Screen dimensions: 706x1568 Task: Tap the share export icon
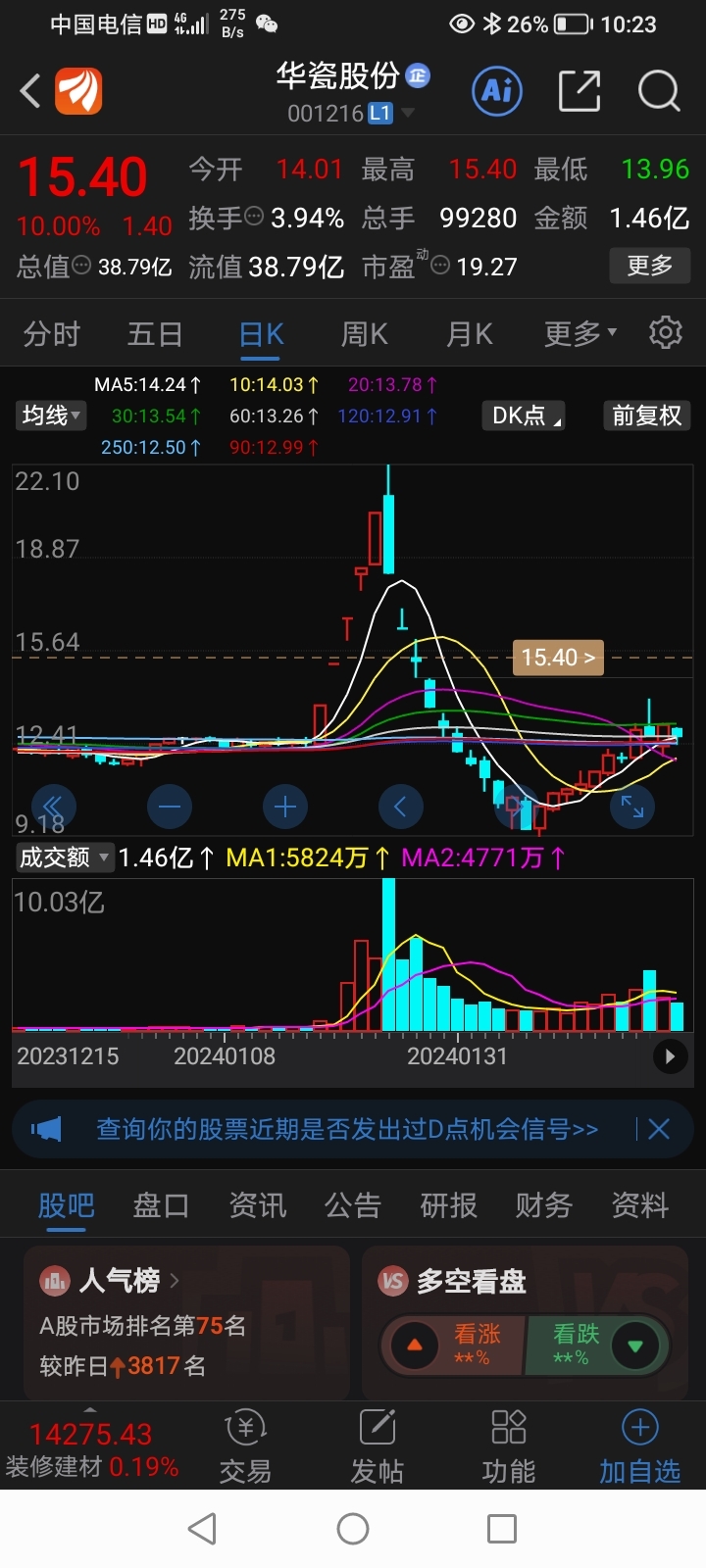tap(579, 91)
